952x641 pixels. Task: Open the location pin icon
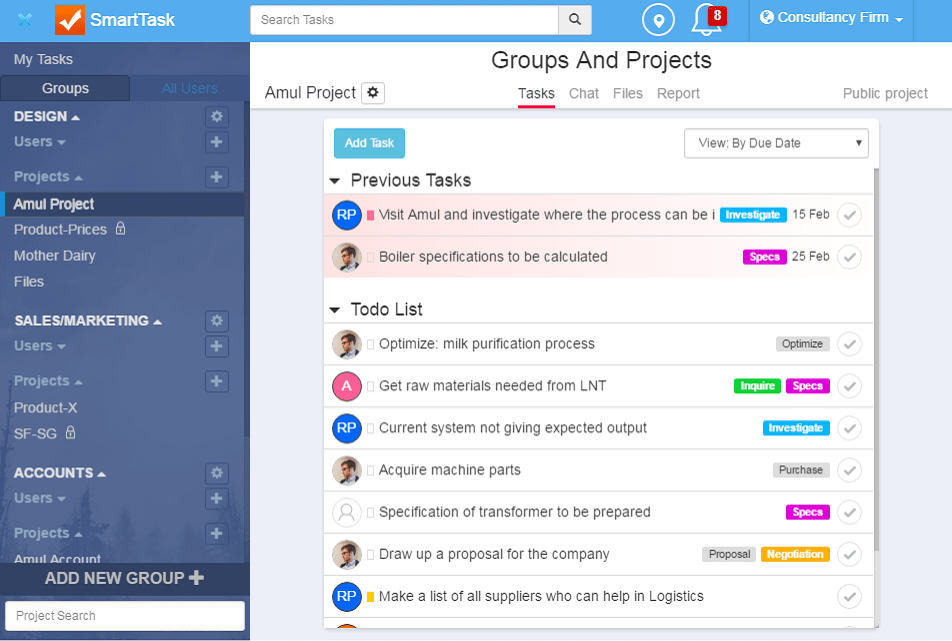coord(658,20)
